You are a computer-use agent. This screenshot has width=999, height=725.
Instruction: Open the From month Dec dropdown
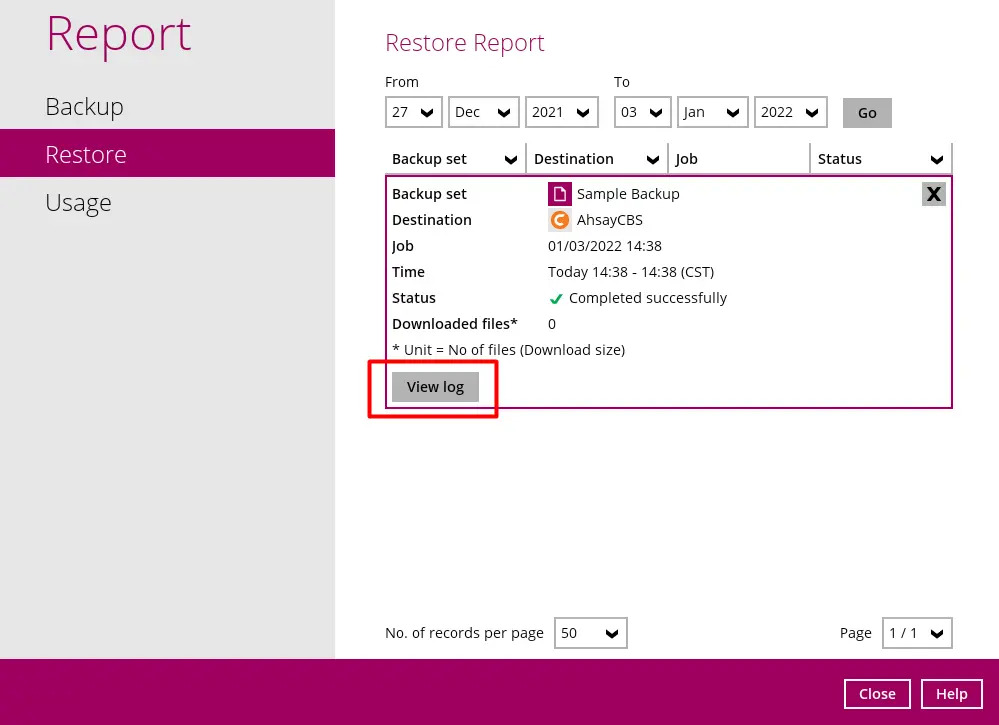pyautogui.click(x=483, y=112)
